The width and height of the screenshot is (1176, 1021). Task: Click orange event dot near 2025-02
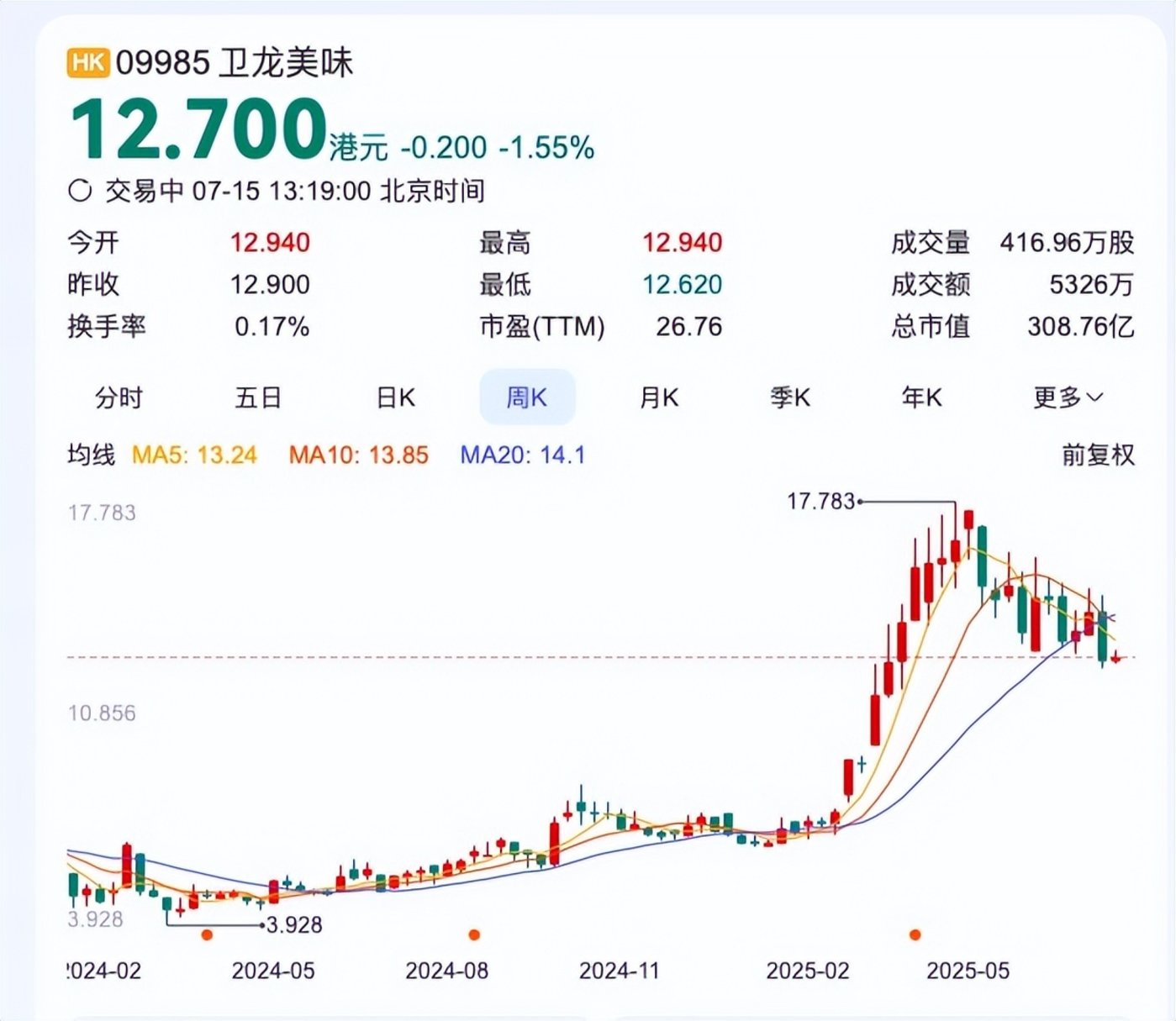pos(915,934)
